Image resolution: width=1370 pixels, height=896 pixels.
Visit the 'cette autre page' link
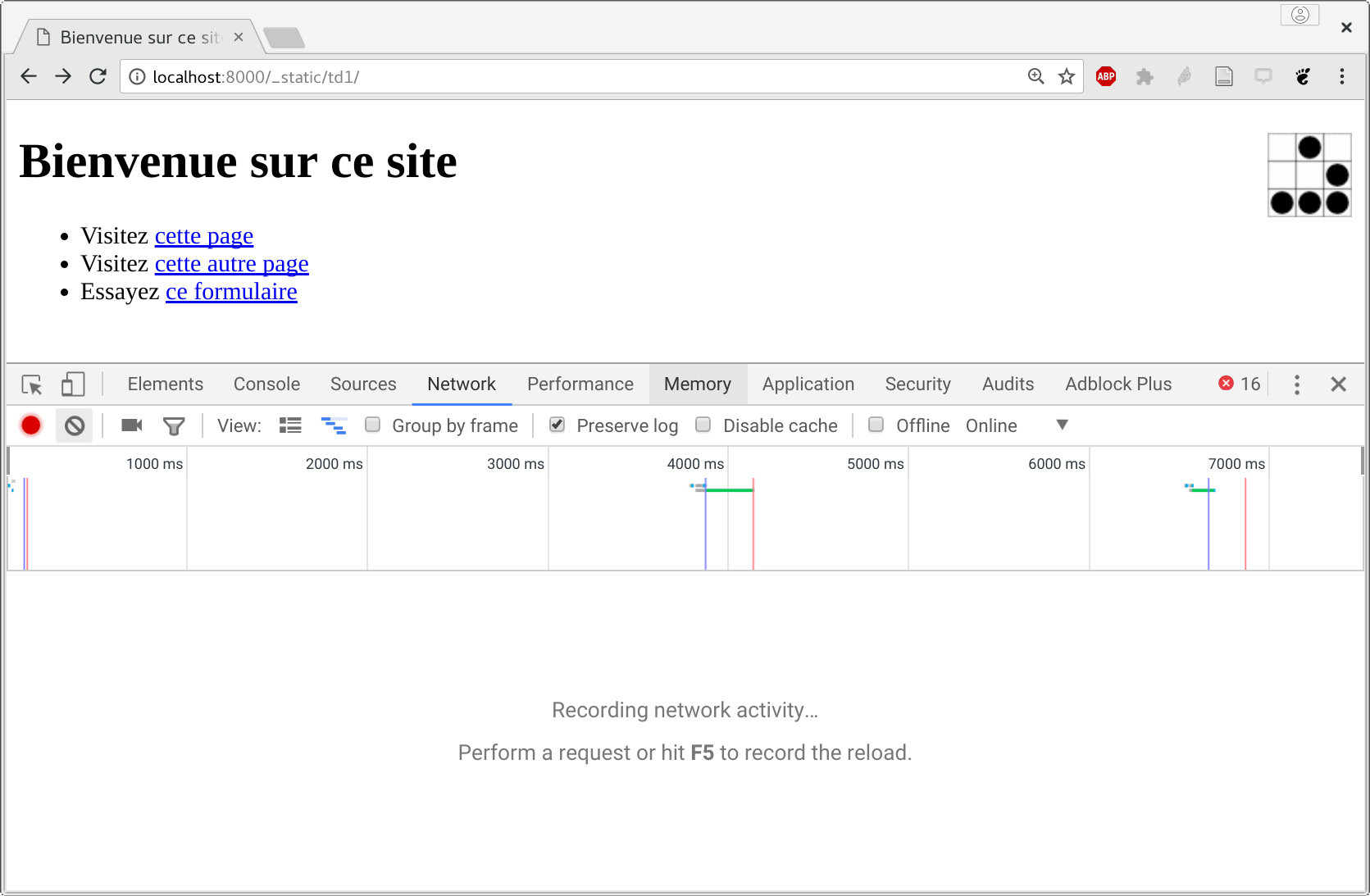(231, 263)
